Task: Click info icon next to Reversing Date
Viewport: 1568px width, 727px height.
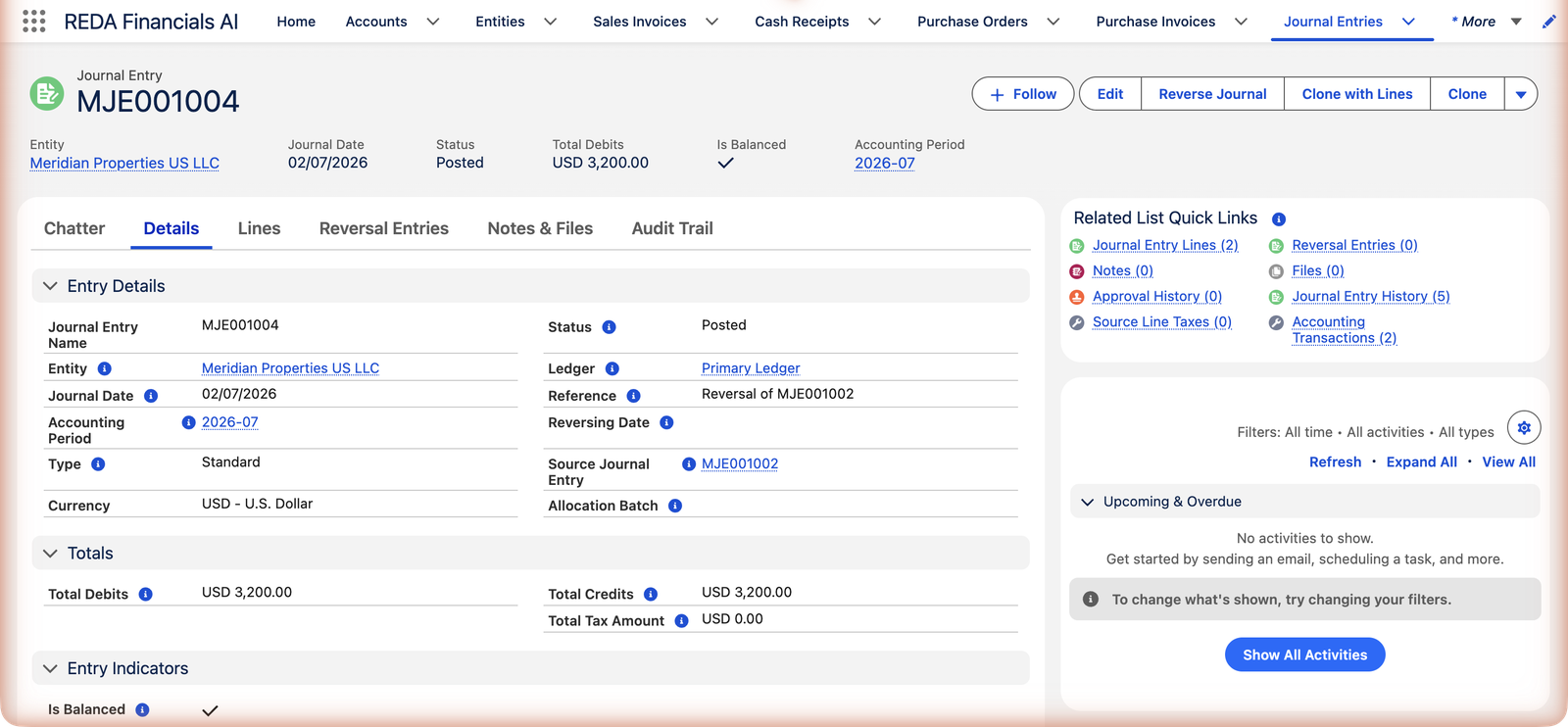Action: [x=666, y=422]
